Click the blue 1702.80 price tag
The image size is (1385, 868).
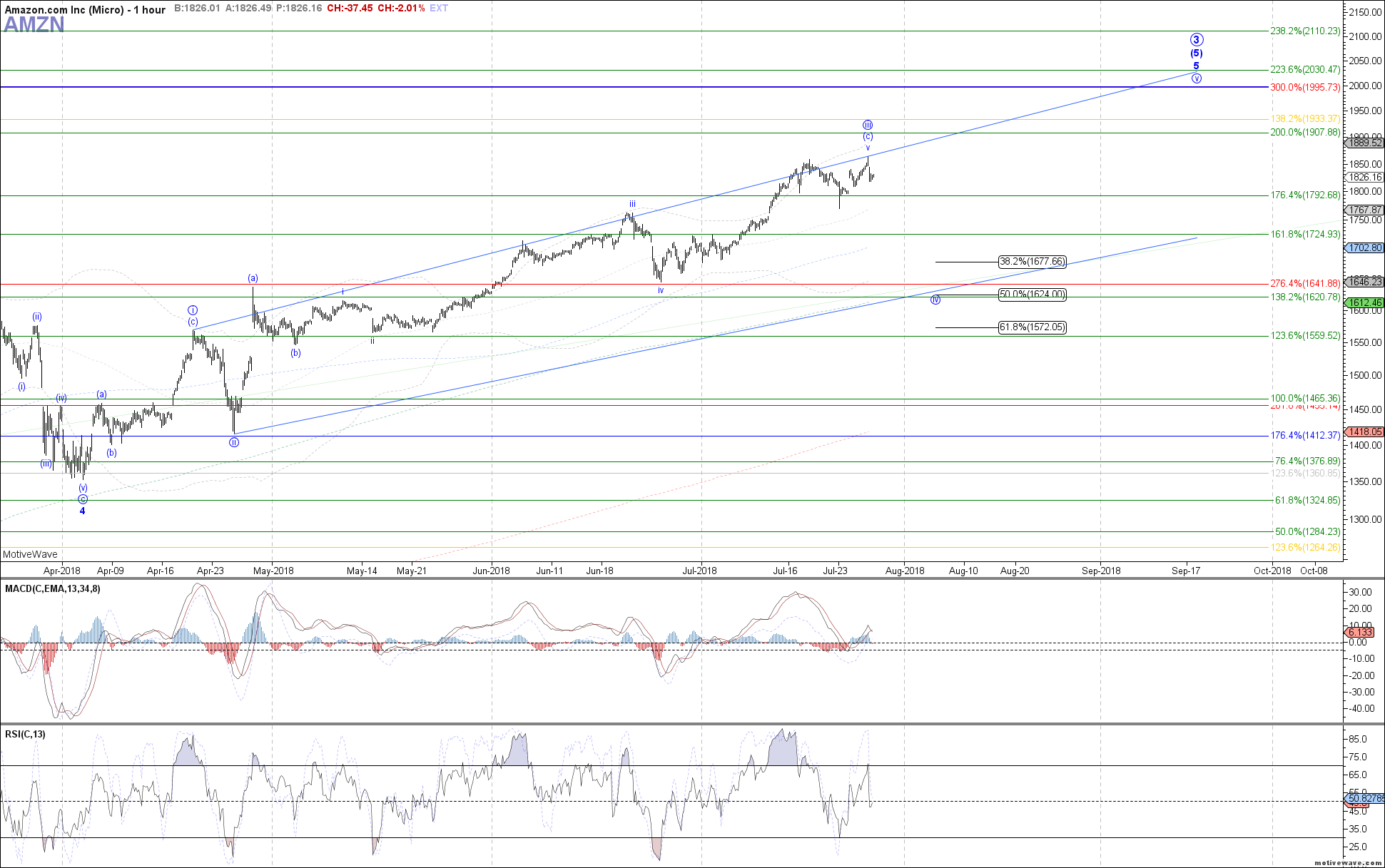pos(1364,248)
